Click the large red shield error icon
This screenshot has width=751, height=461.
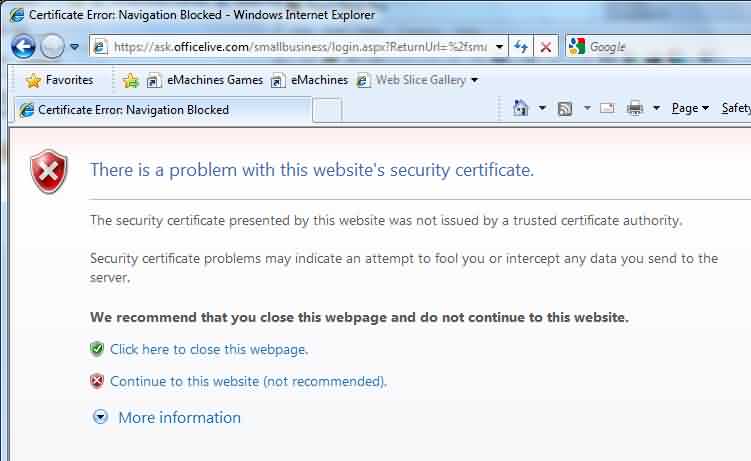[x=48, y=171]
